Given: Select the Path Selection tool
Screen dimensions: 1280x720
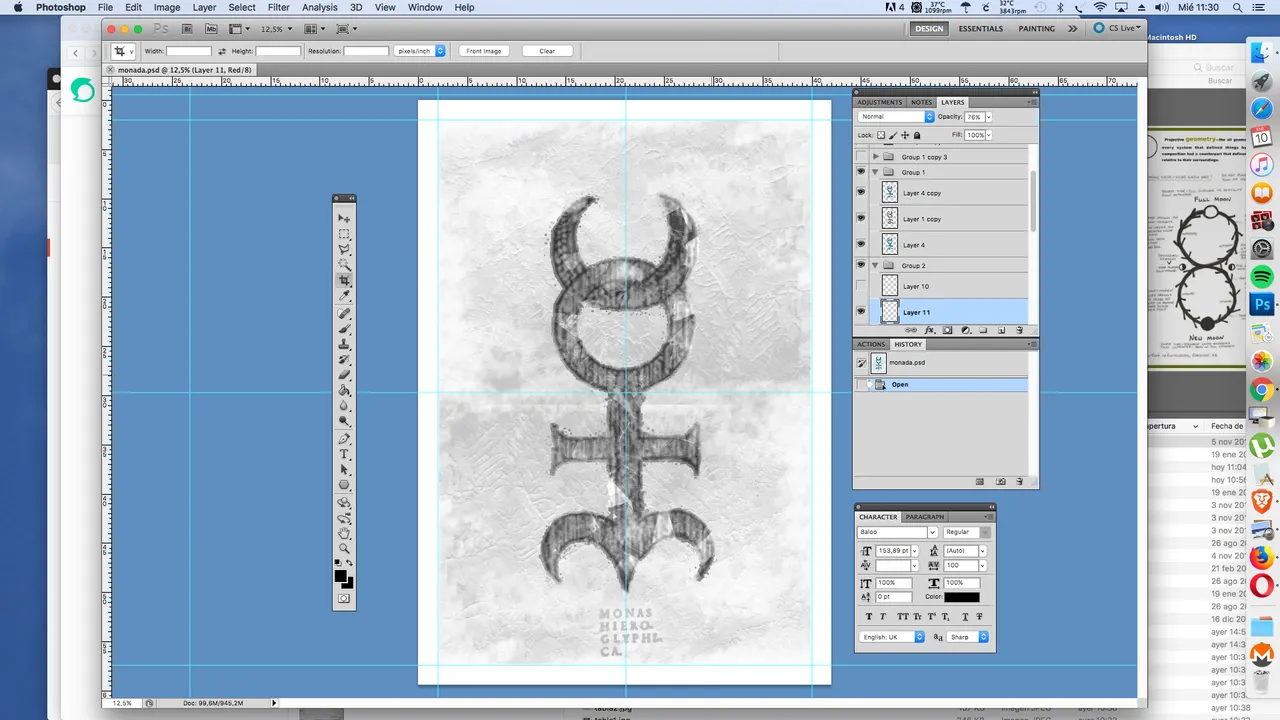Looking at the screenshot, I should coord(344,469).
